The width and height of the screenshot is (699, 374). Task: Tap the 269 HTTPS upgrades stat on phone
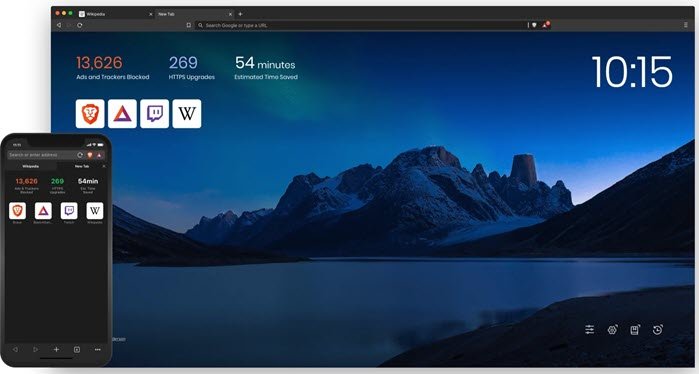point(58,185)
